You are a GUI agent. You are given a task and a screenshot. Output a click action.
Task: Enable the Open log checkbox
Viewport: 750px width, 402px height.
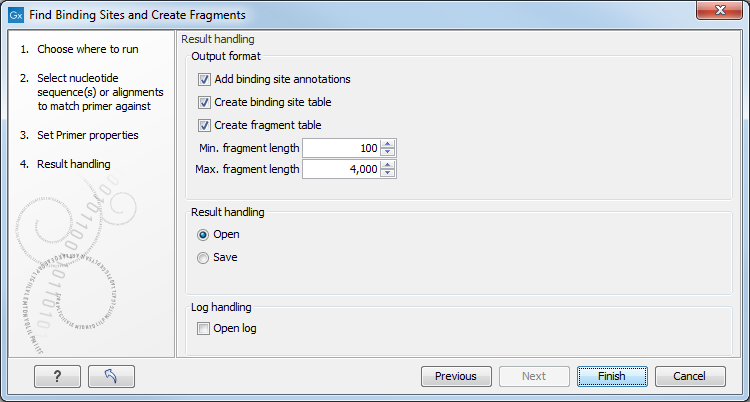pyautogui.click(x=204, y=328)
